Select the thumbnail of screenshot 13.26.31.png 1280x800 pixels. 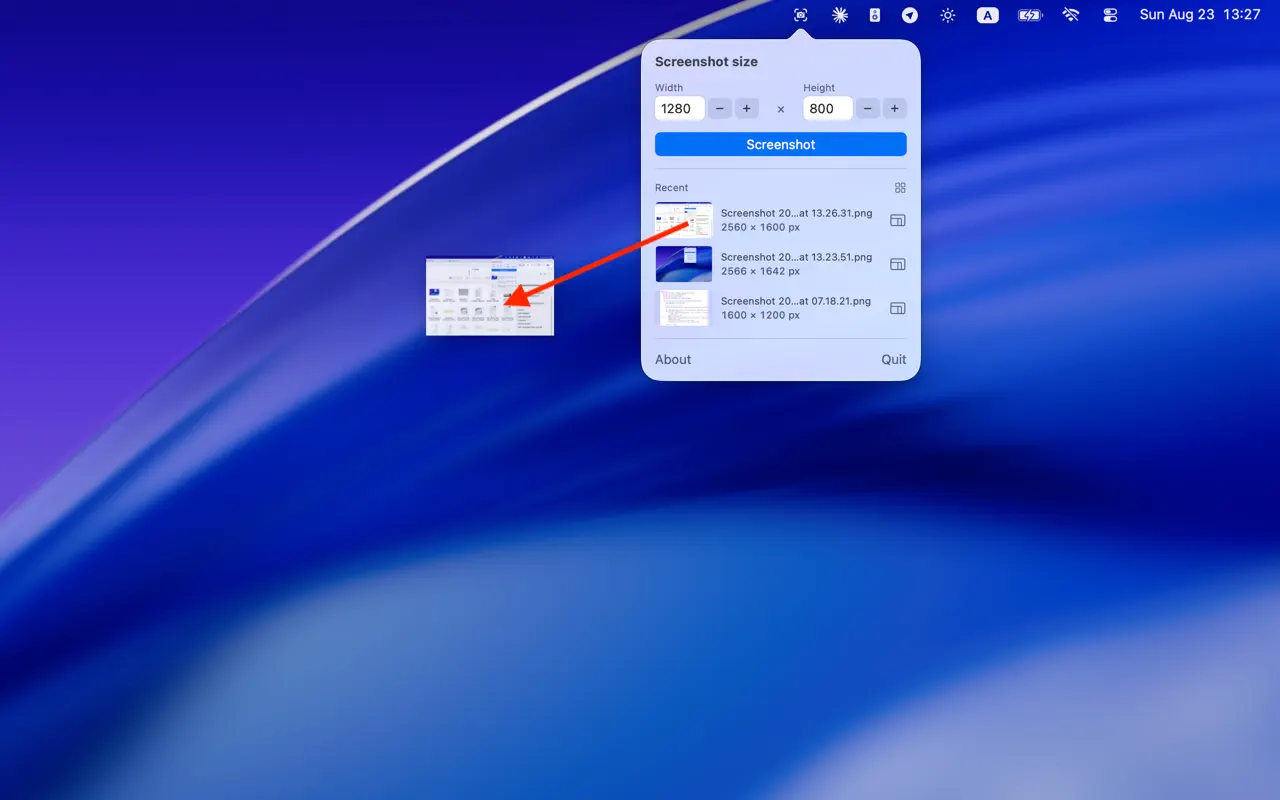click(x=684, y=220)
